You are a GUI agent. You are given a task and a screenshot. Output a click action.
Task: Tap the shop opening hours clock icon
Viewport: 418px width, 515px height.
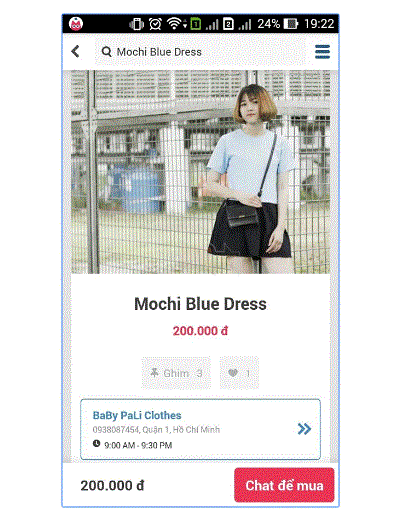tap(96, 444)
